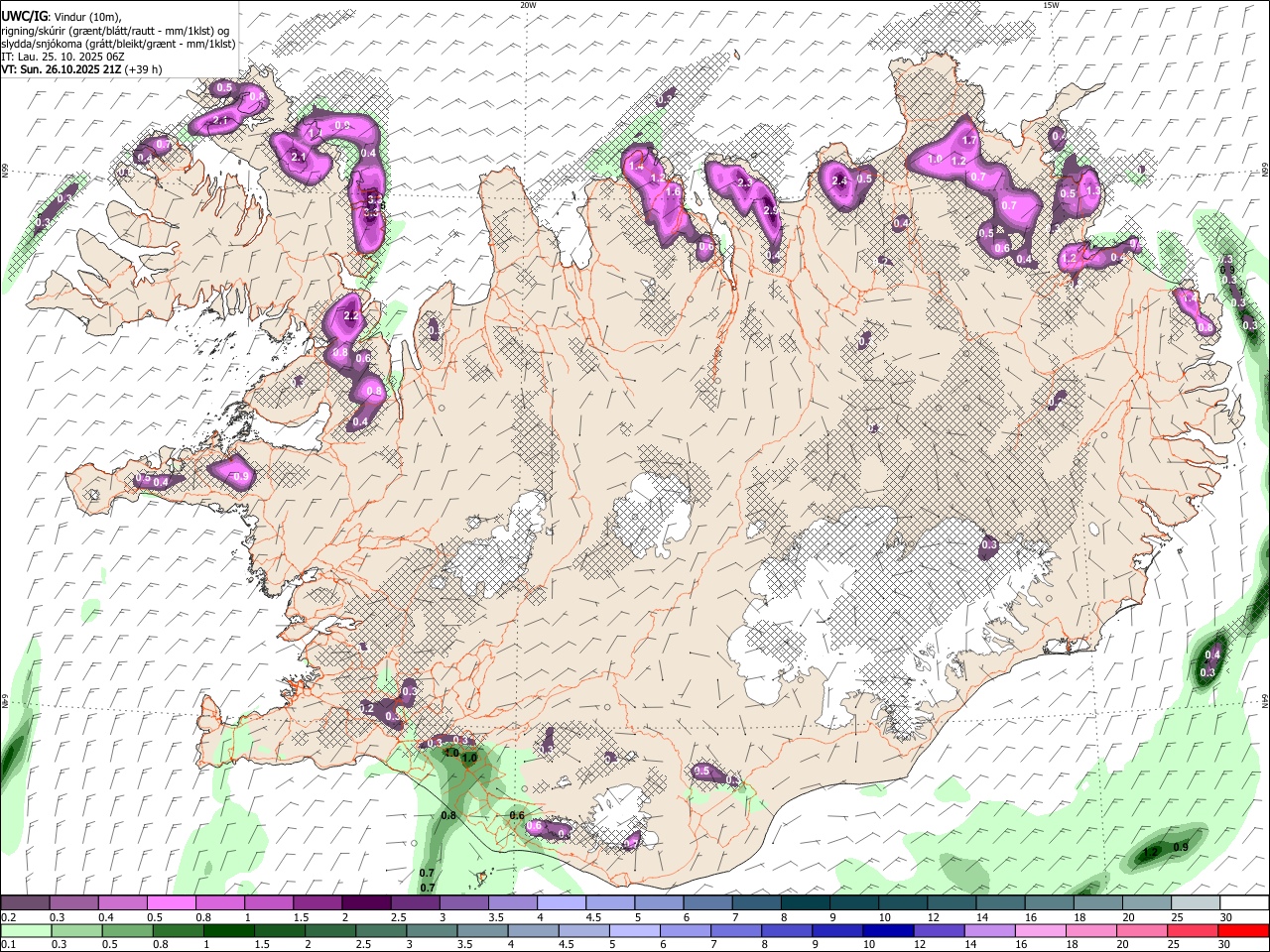Click the 2.9 precipitation value on the map
Image resolution: width=1270 pixels, height=952 pixels.
[770, 210]
